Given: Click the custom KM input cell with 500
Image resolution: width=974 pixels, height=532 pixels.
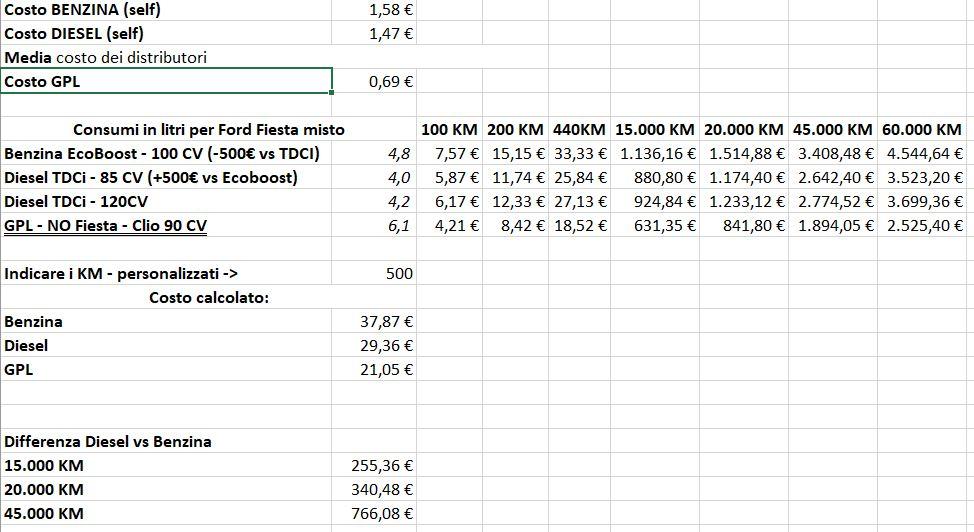Looking at the screenshot, I should tap(374, 273).
